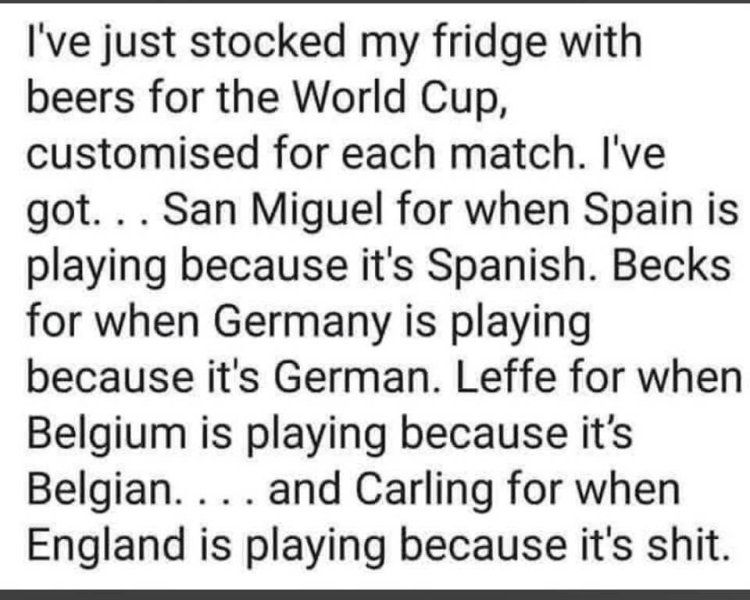The width and height of the screenshot is (750, 600).
Task: Click the word "Germany"
Action: [x=301, y=322]
